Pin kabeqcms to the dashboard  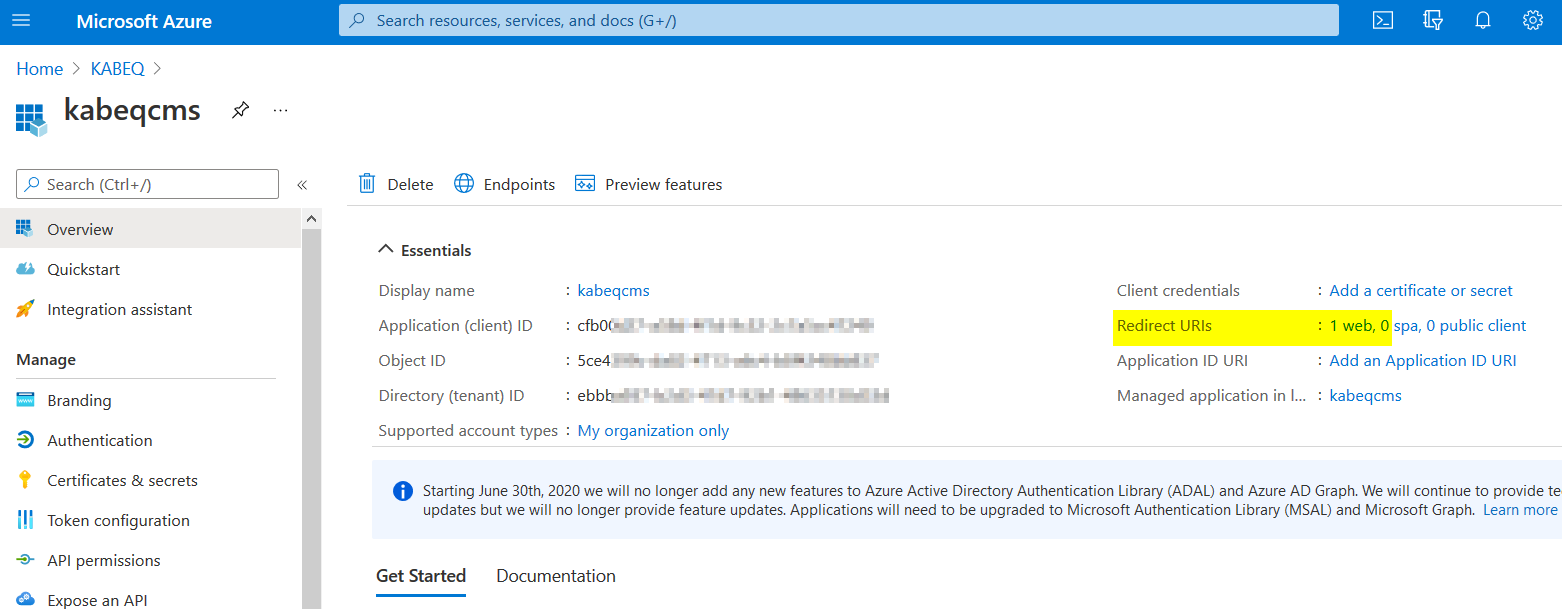pyautogui.click(x=240, y=110)
